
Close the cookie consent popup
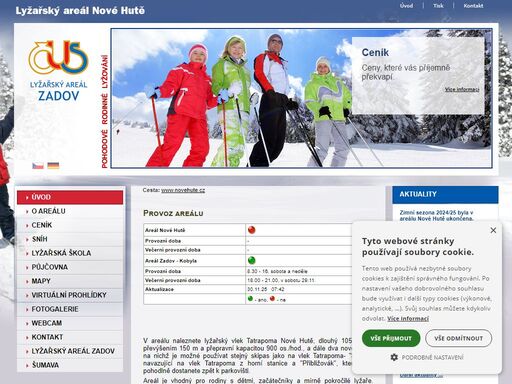tap(493, 230)
